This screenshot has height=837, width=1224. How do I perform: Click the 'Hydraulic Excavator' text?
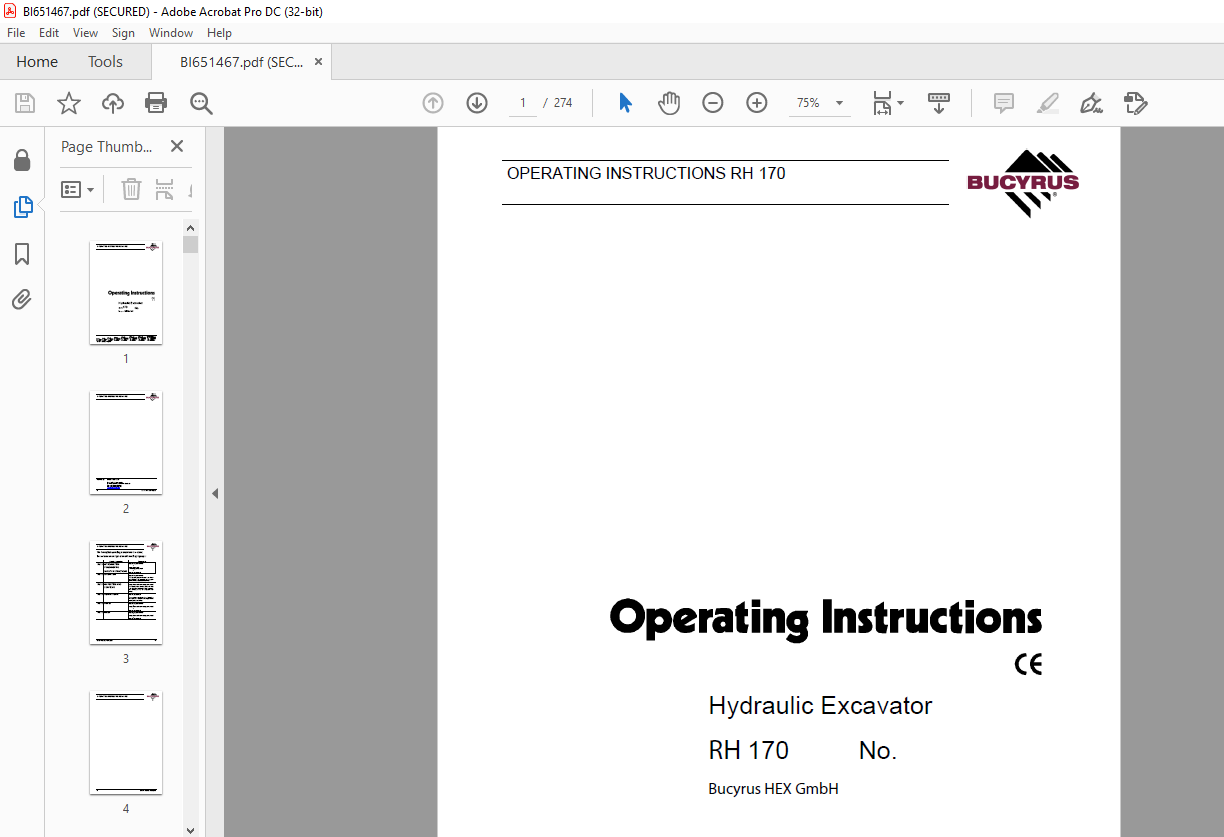click(x=820, y=705)
